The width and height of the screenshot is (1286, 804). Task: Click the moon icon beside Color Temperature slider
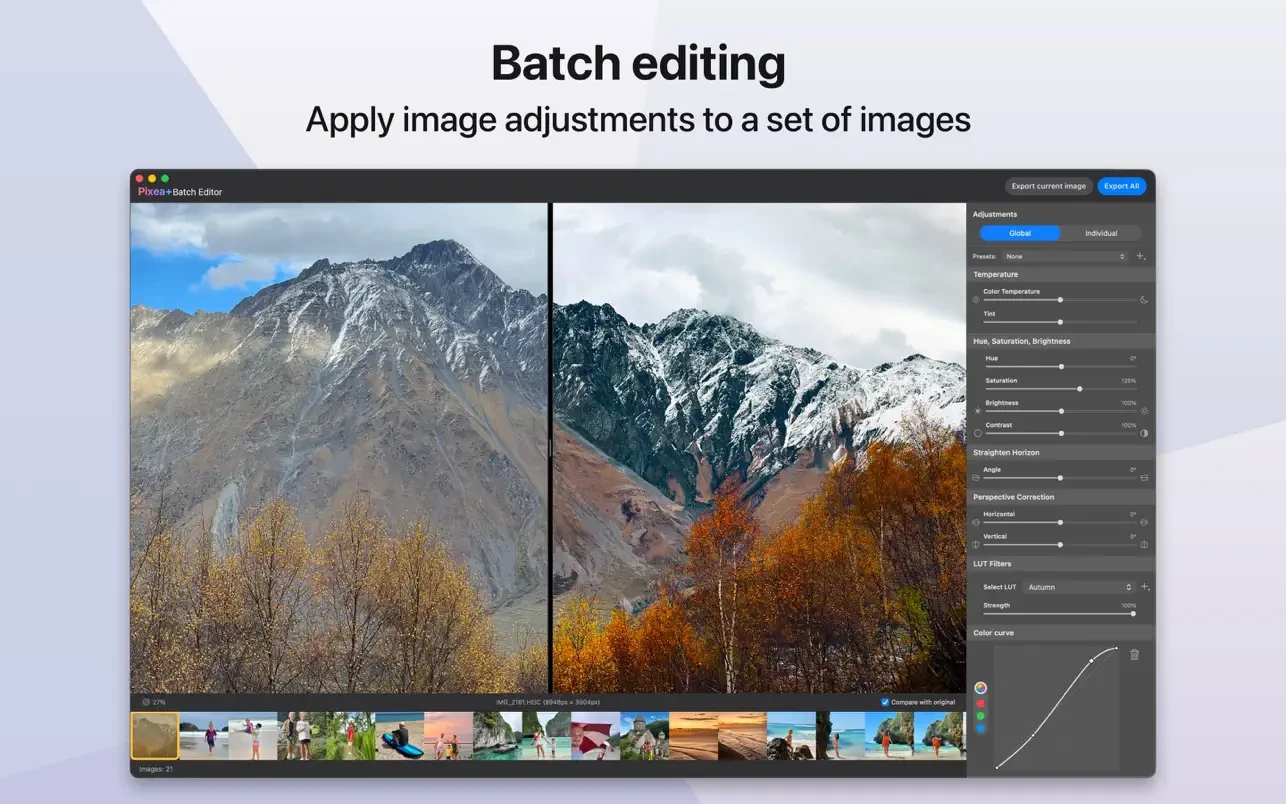pyautogui.click(x=1145, y=300)
